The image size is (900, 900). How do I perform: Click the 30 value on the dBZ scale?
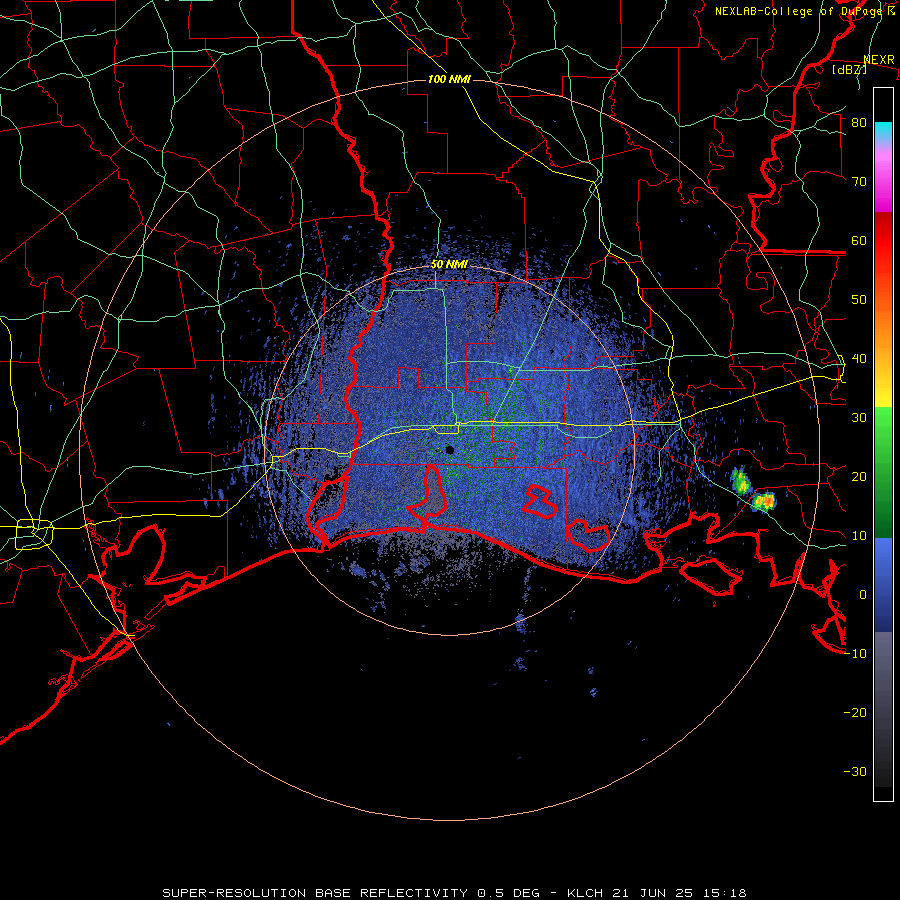[859, 417]
